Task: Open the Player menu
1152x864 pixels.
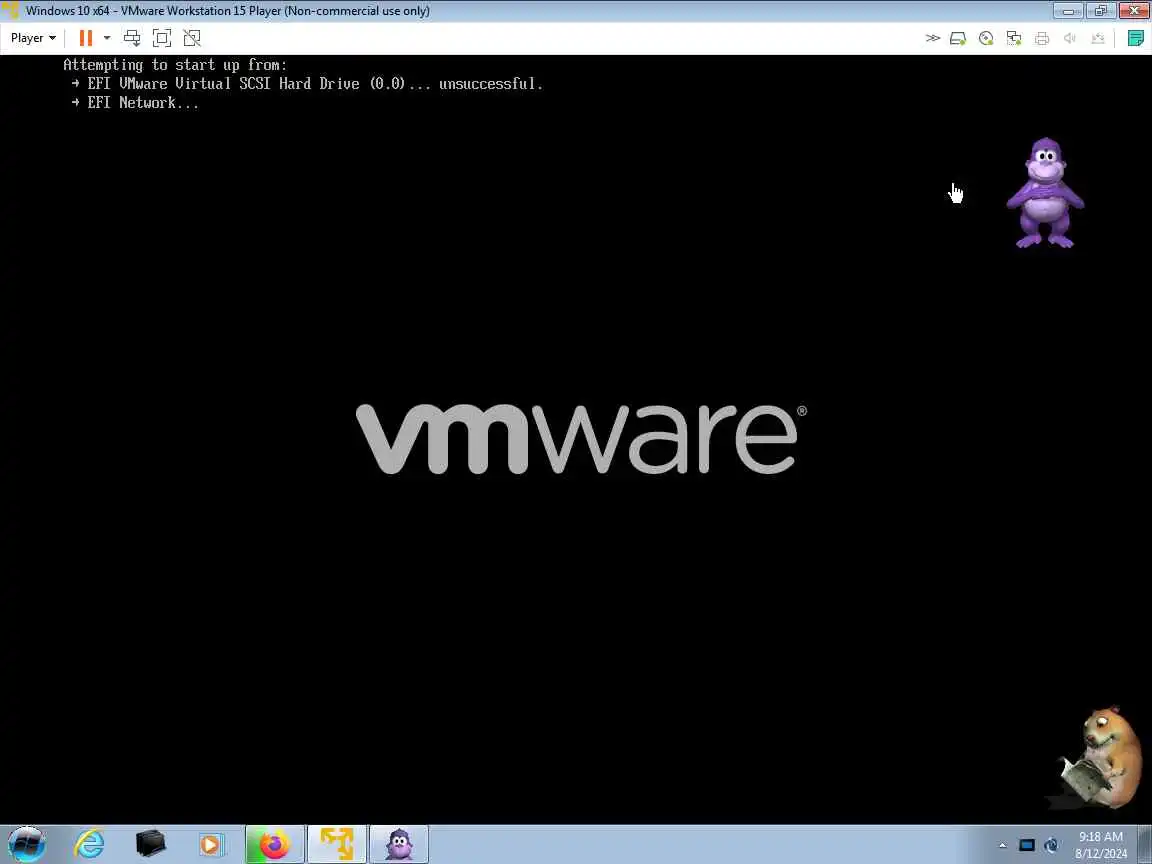Action: [x=33, y=38]
